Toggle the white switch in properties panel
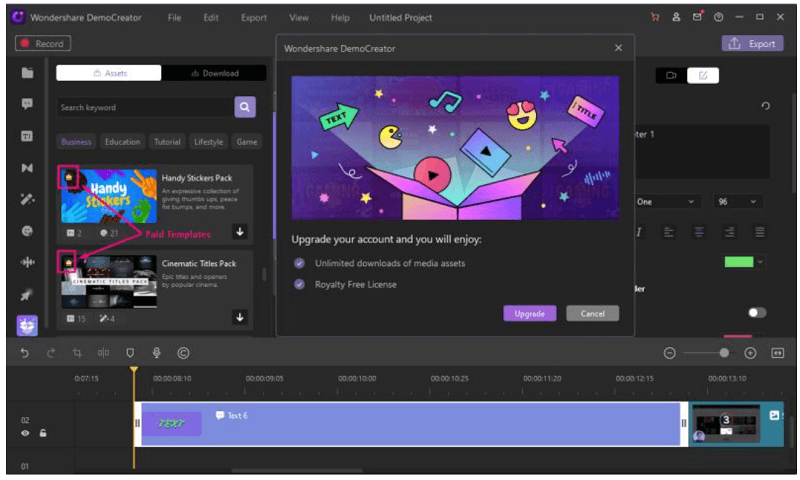 757,313
